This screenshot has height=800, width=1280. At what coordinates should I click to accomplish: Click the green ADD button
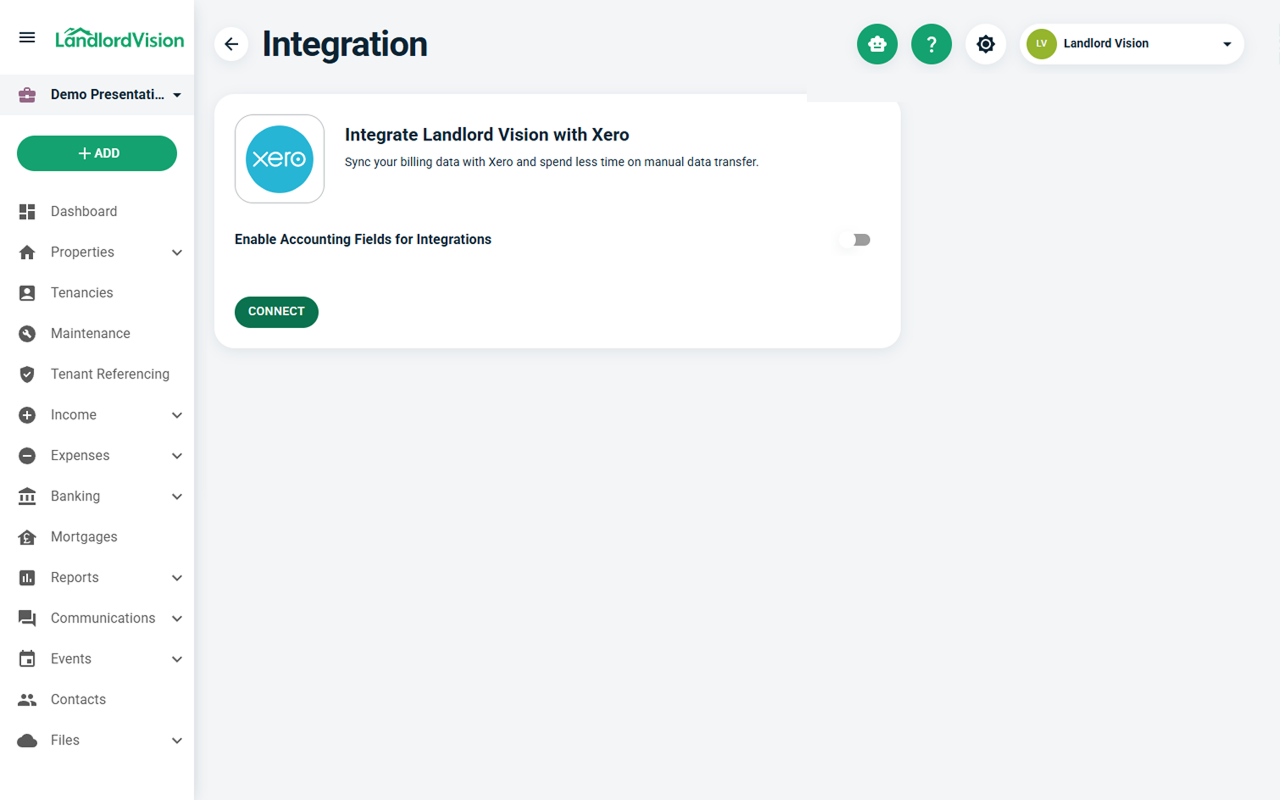pyautogui.click(x=97, y=153)
